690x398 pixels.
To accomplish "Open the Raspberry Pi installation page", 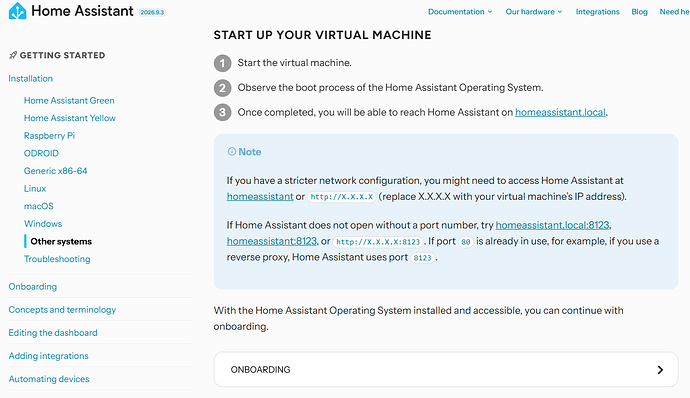I will [49, 136].
